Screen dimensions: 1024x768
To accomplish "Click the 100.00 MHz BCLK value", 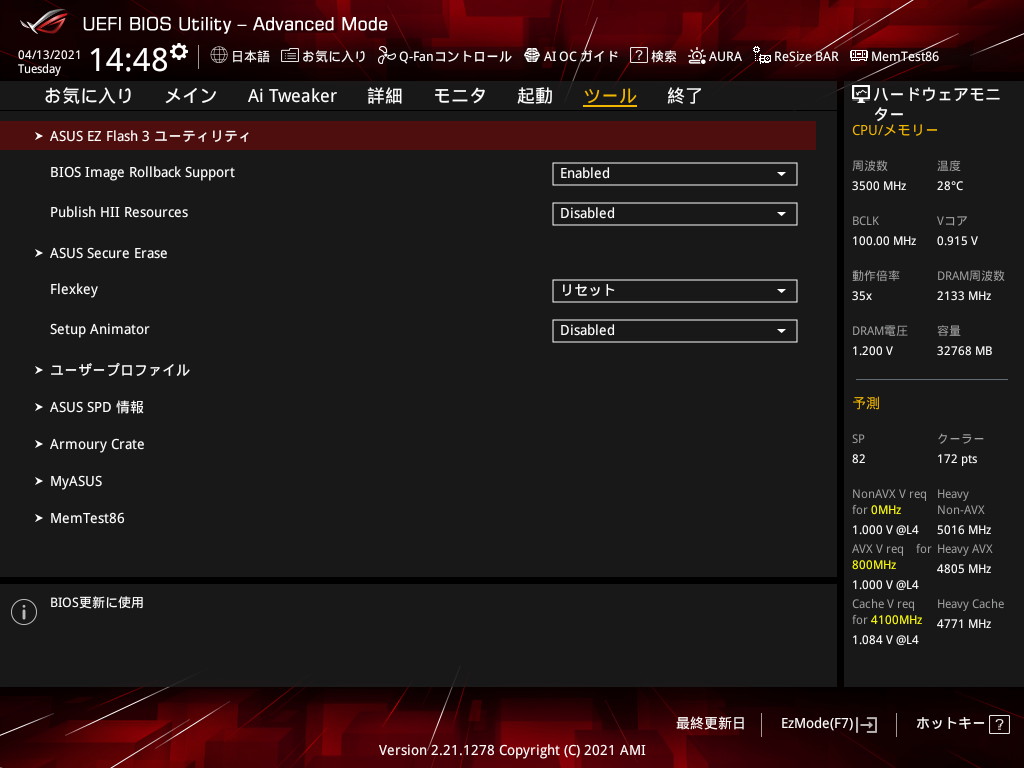I will 884,241.
